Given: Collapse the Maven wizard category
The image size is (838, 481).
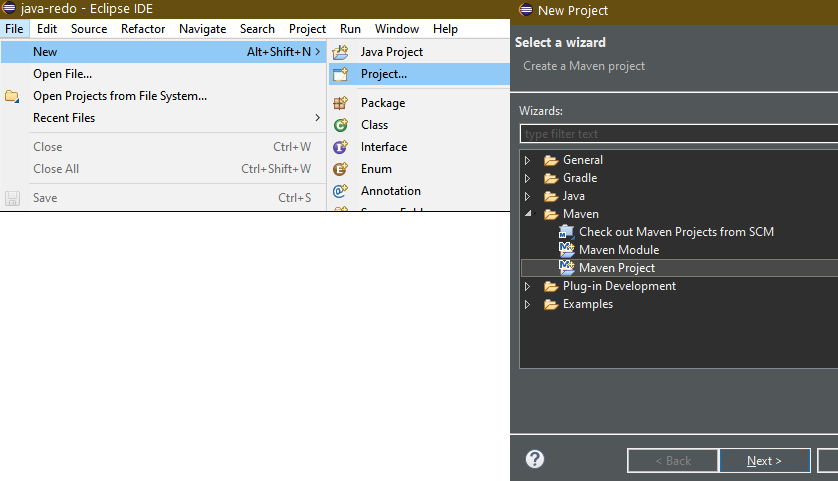Looking at the screenshot, I should point(529,214).
